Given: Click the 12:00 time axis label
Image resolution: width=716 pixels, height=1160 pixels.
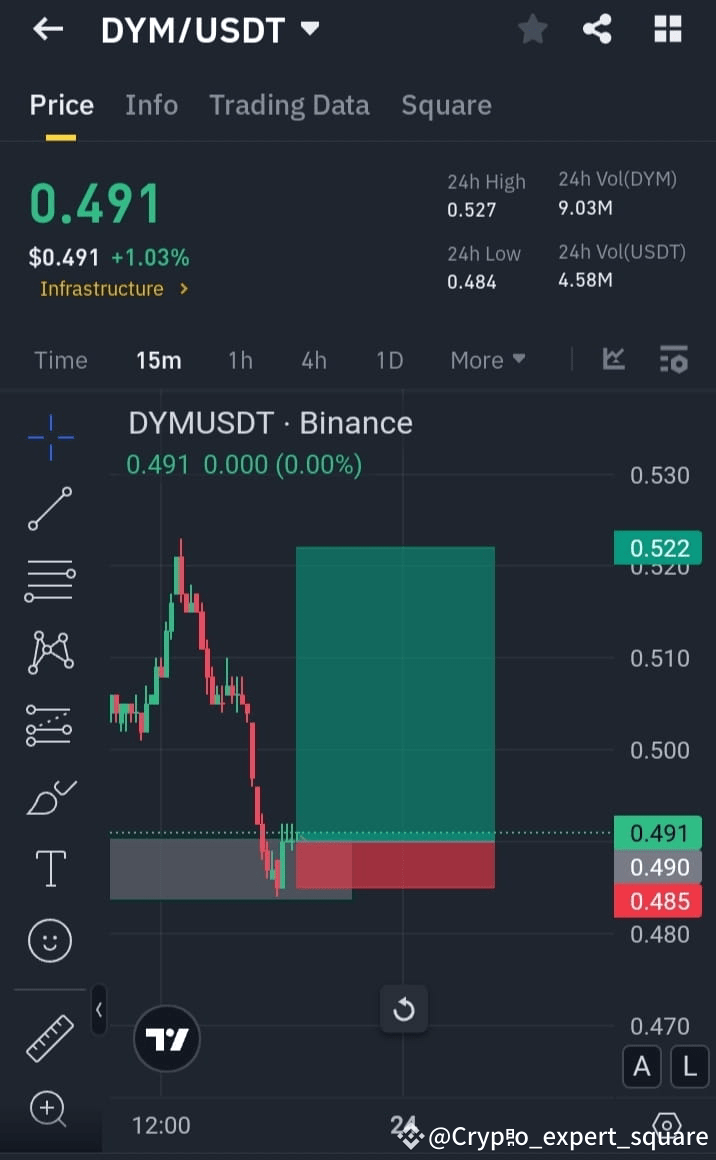Looking at the screenshot, I should [x=161, y=1125].
